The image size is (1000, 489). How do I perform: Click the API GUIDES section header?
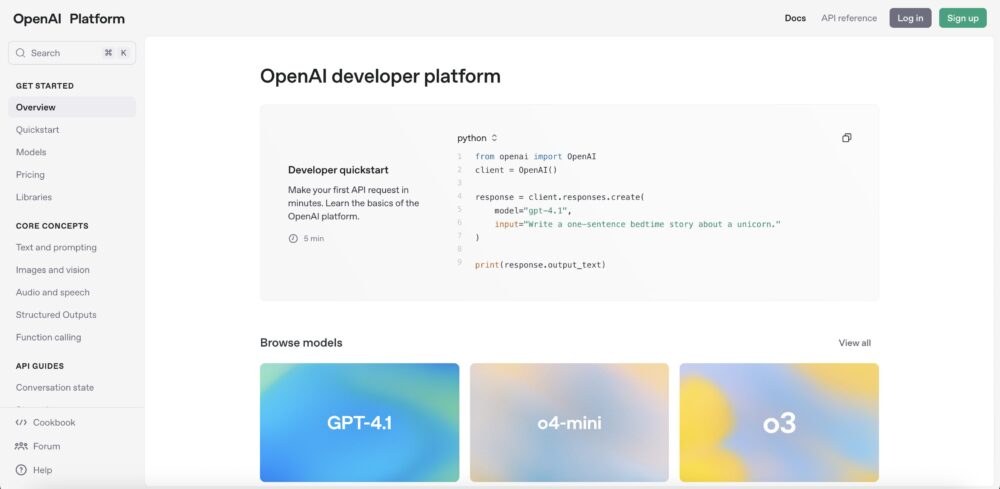pyautogui.click(x=40, y=366)
